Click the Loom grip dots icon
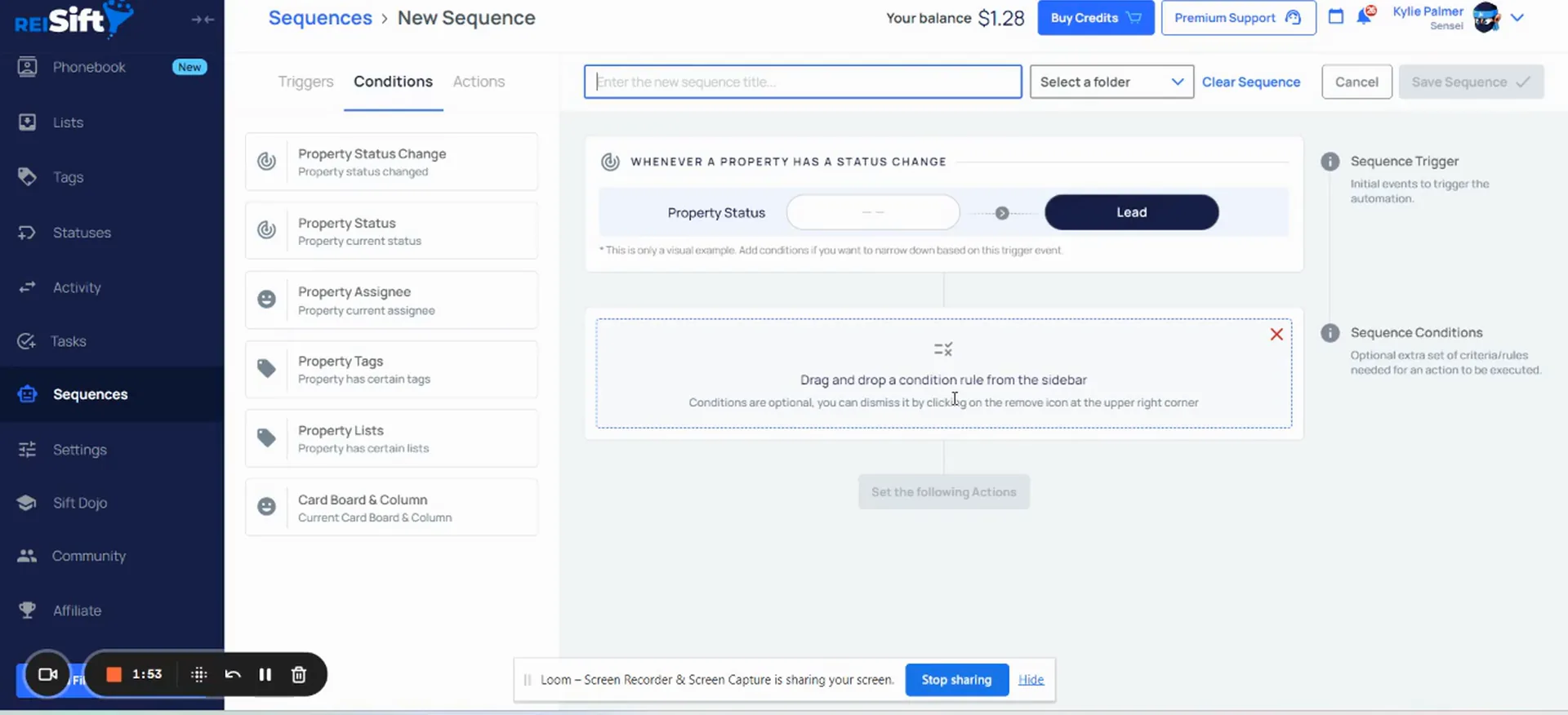This screenshot has height=715, width=1568. coord(198,674)
